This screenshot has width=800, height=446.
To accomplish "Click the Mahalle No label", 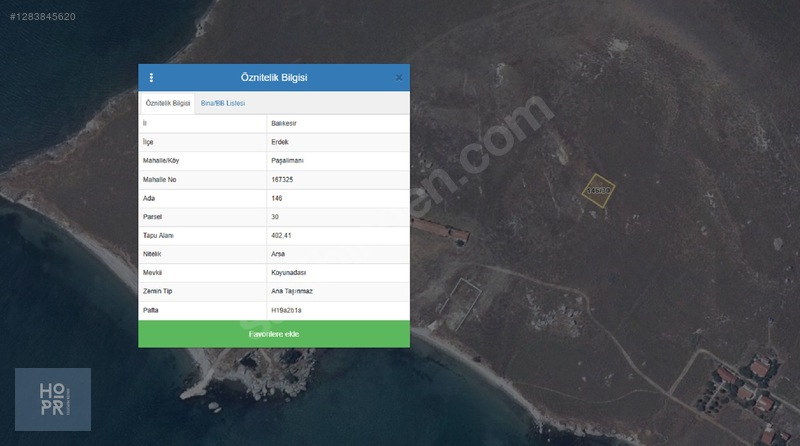I will coord(159,180).
